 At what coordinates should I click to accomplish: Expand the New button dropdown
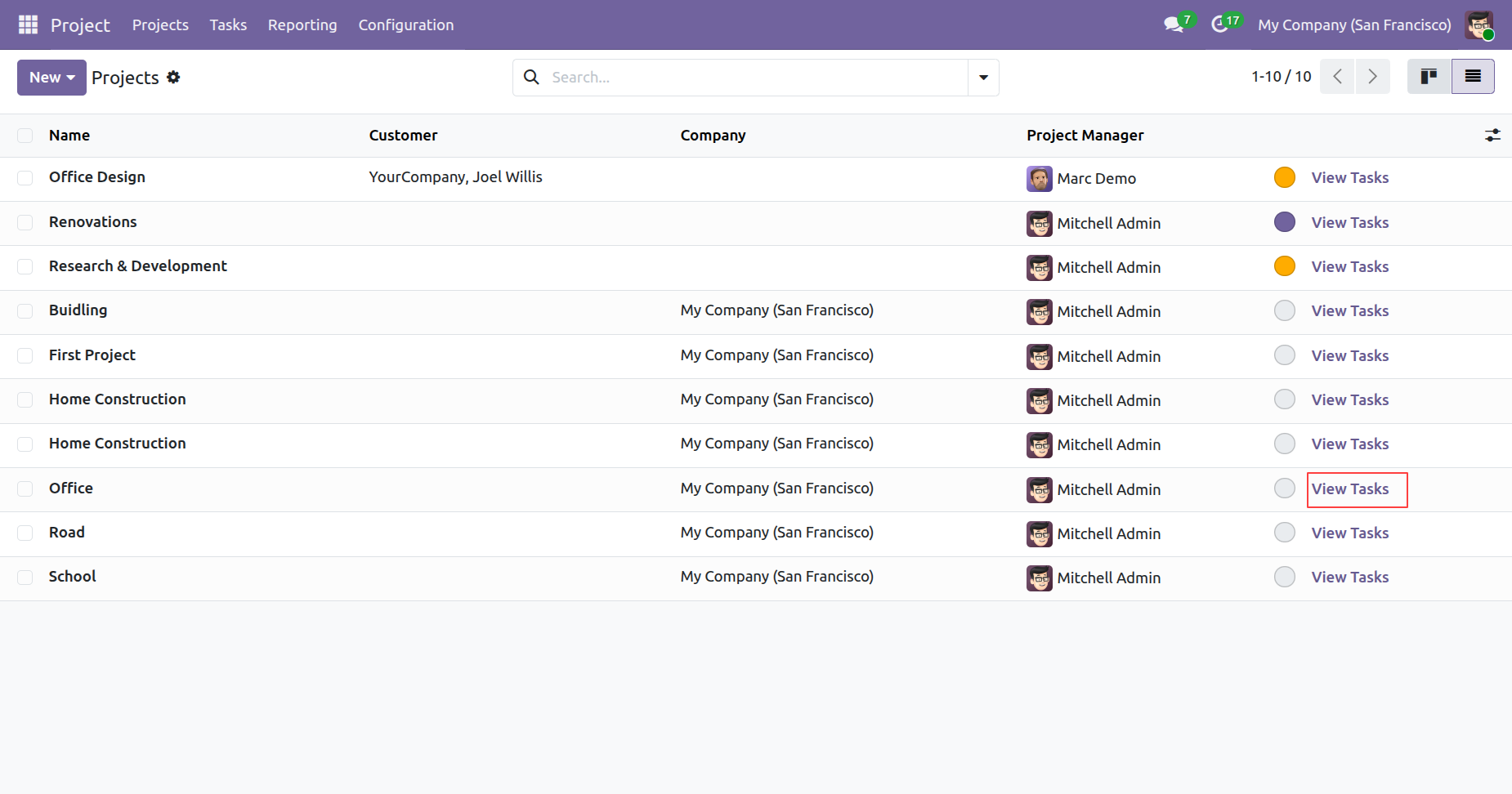pyautogui.click(x=51, y=78)
